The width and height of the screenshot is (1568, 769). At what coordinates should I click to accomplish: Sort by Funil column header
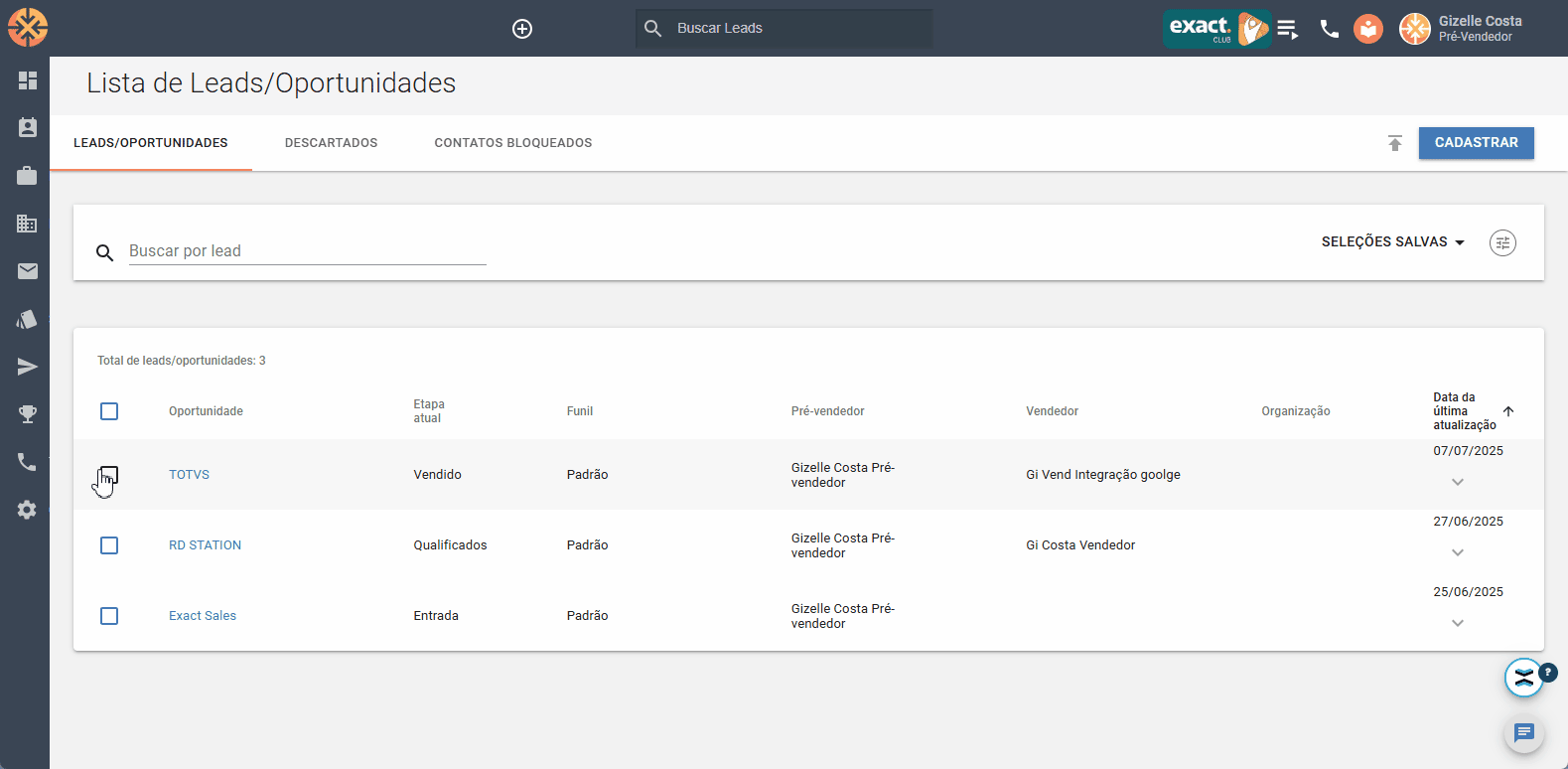pos(580,411)
